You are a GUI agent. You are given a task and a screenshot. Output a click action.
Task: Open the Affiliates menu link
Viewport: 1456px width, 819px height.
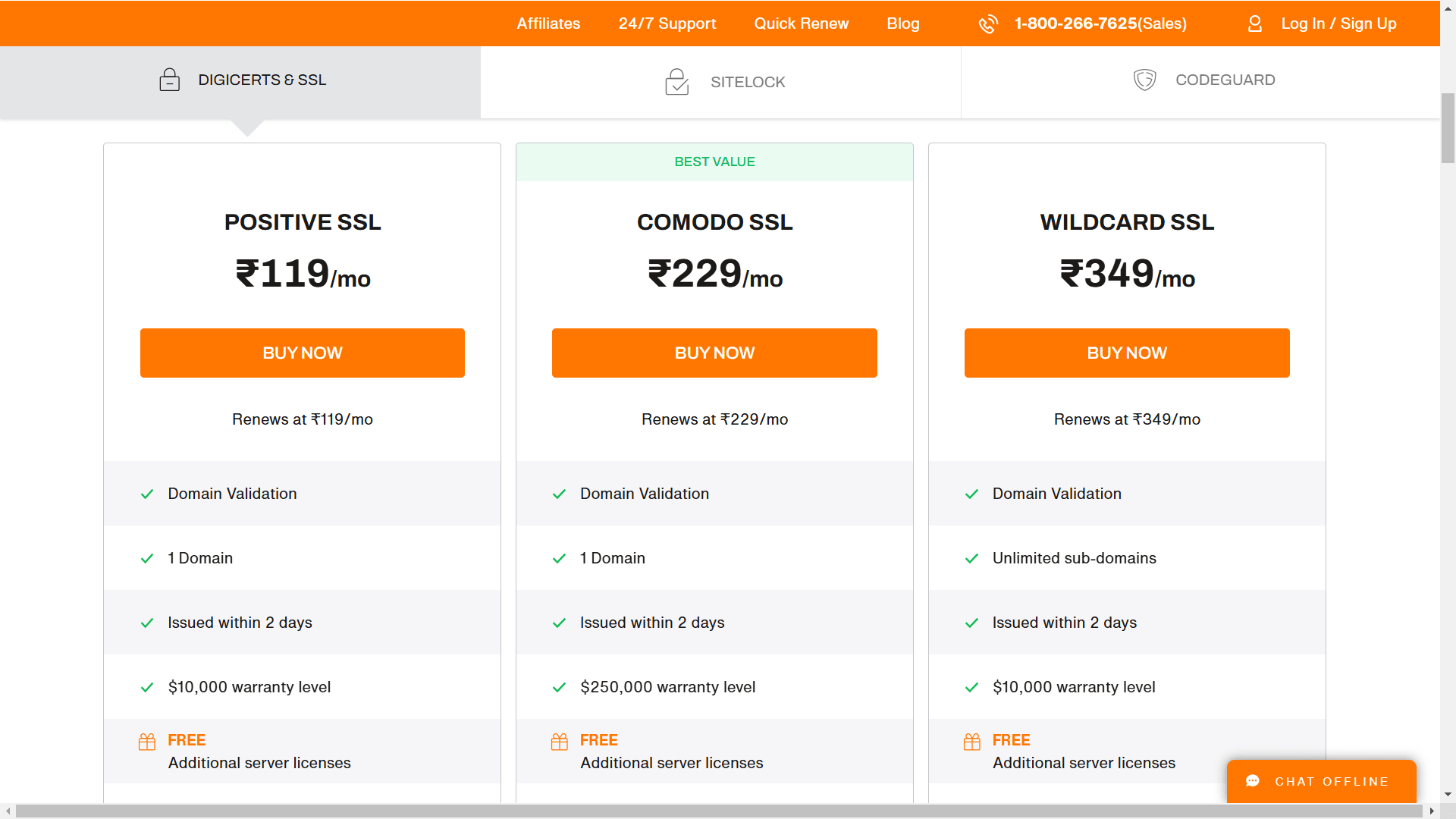tap(548, 24)
